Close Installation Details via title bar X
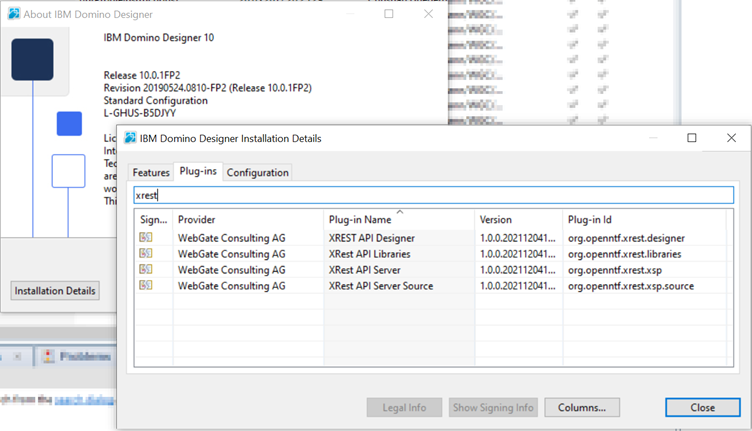This screenshot has width=752, height=431. pos(731,138)
